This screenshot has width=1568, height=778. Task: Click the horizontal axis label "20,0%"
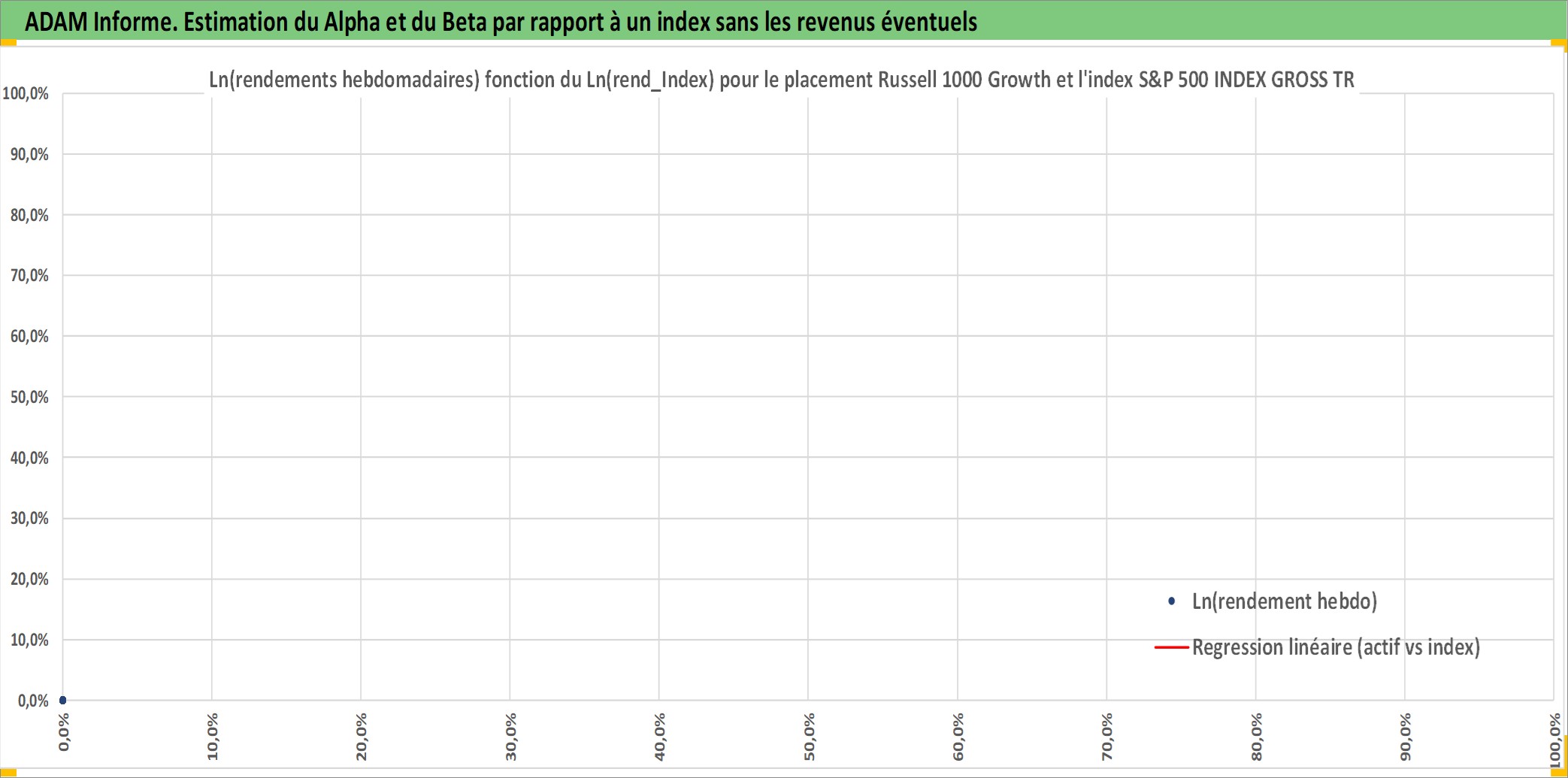coord(362,737)
